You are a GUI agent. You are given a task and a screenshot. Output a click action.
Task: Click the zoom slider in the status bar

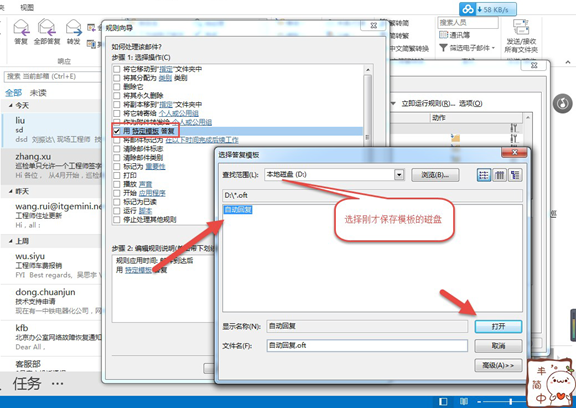click(511, 401)
